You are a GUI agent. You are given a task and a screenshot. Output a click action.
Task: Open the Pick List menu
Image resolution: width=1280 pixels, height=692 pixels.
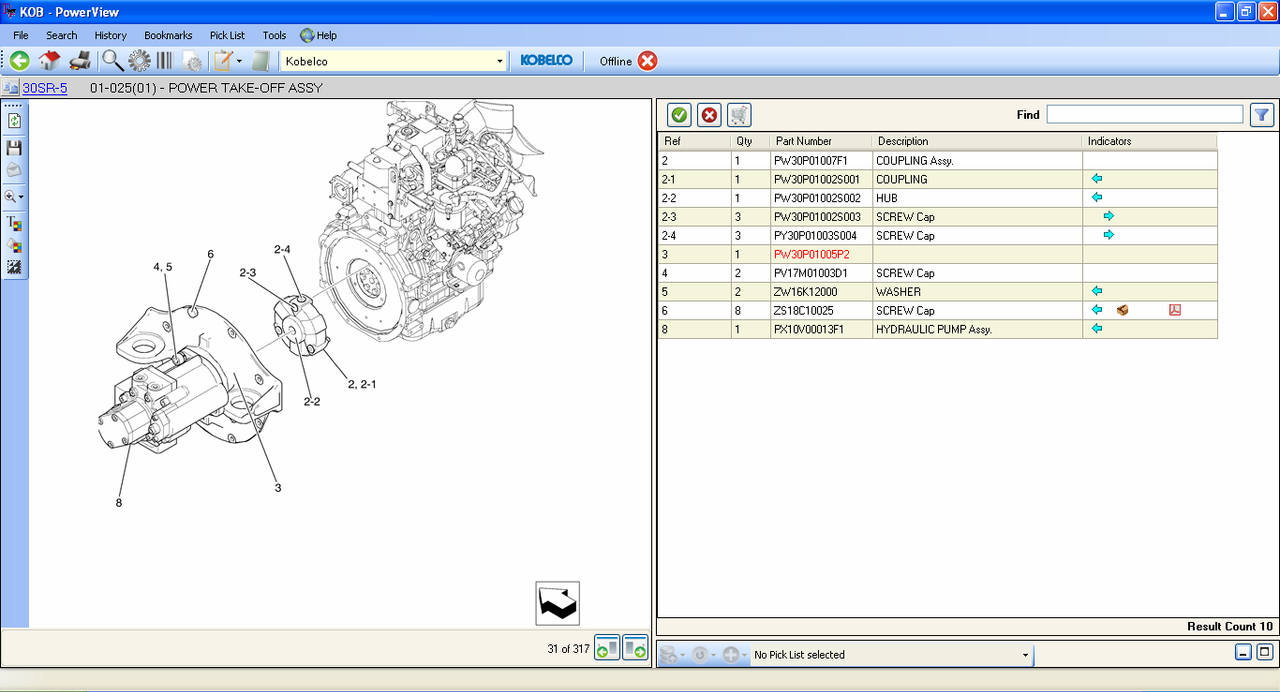[227, 35]
